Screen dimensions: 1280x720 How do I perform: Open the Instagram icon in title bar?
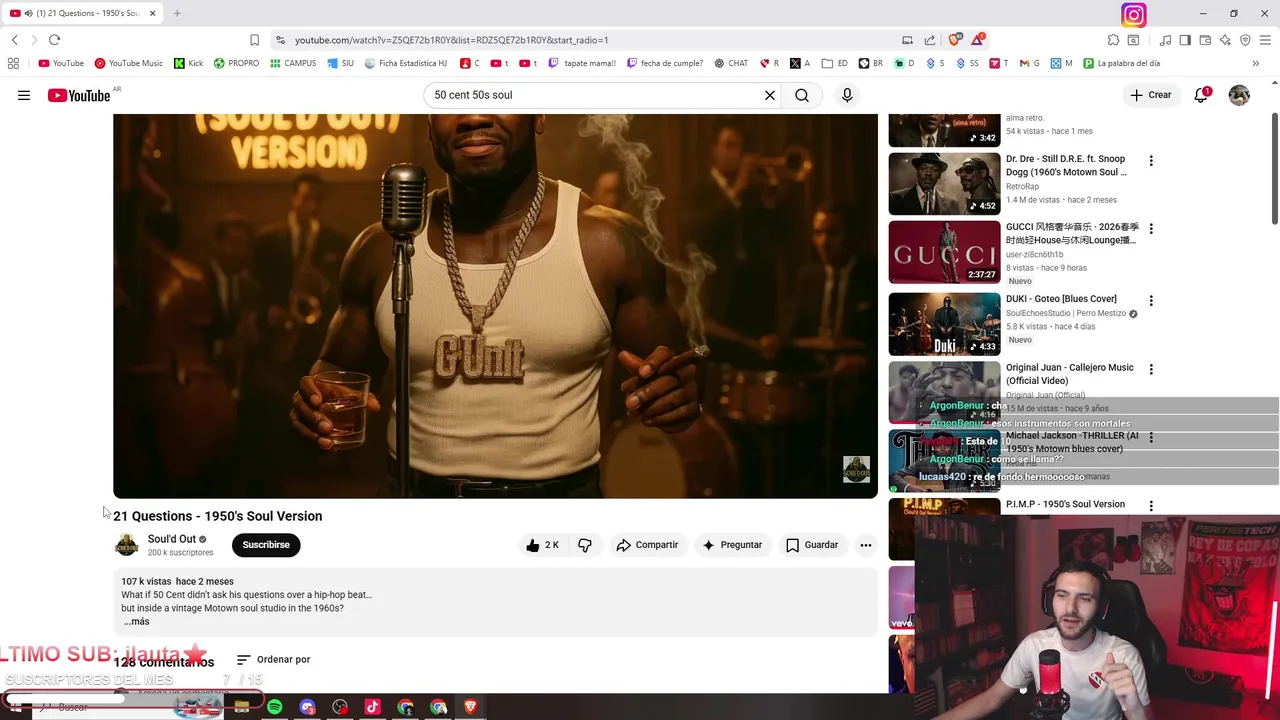(1133, 14)
